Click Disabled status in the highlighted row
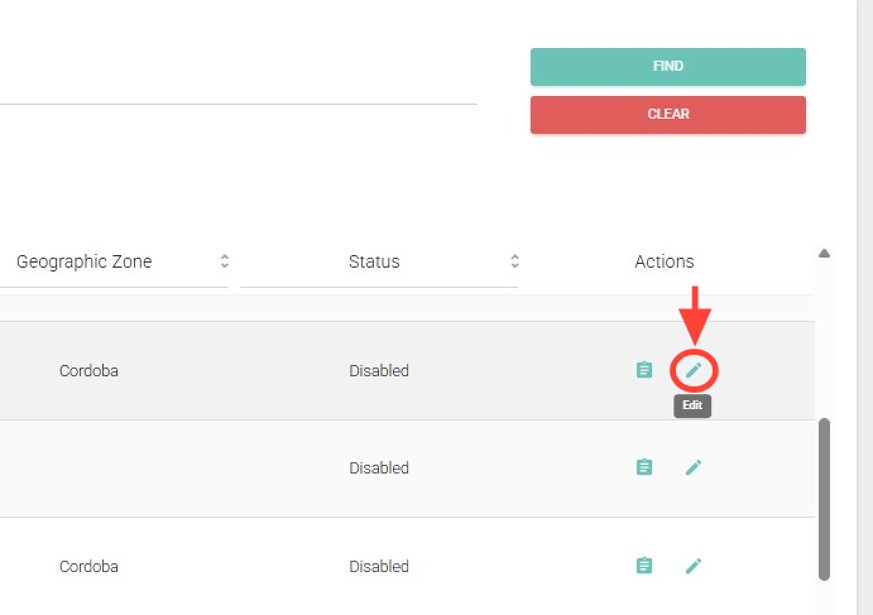Screen dimensions: 873x615 click(x=379, y=371)
